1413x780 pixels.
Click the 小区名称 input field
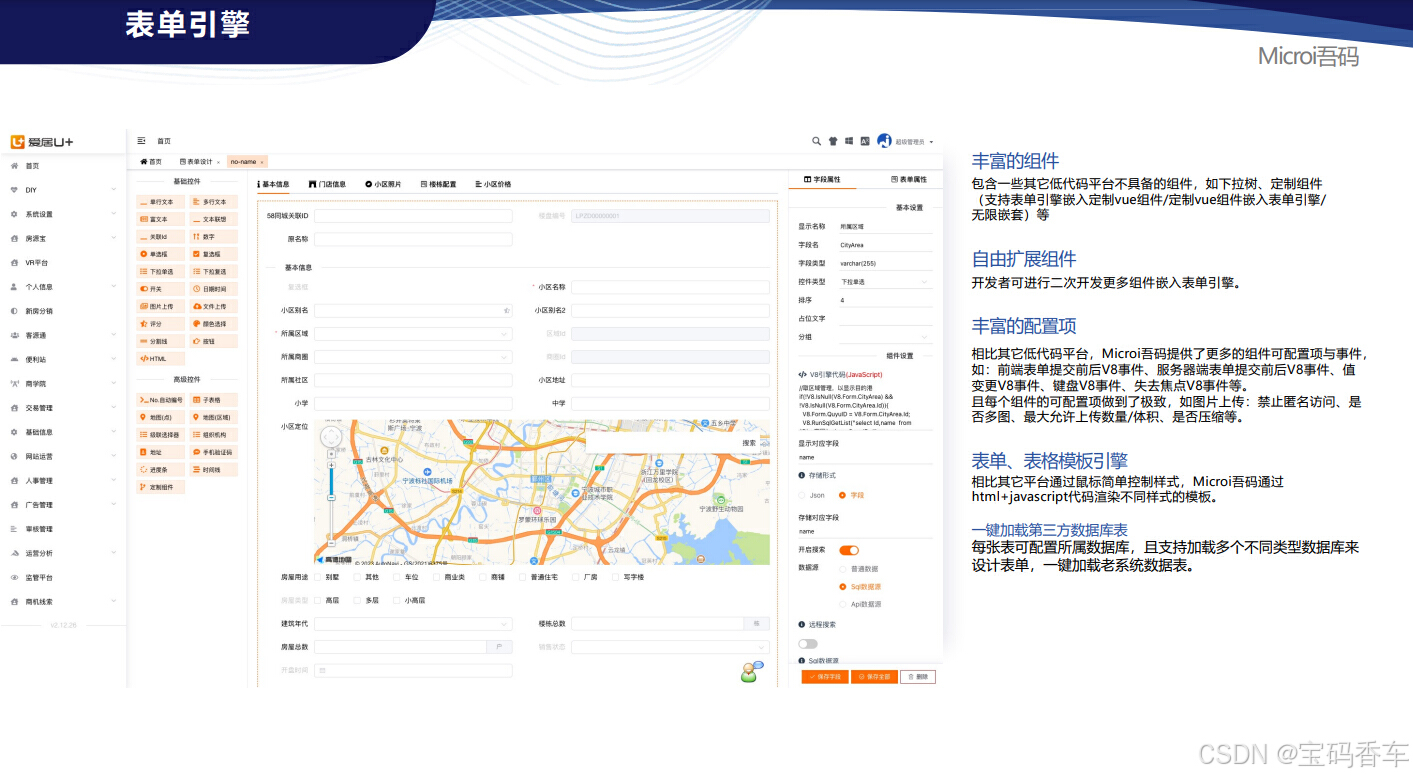670,287
